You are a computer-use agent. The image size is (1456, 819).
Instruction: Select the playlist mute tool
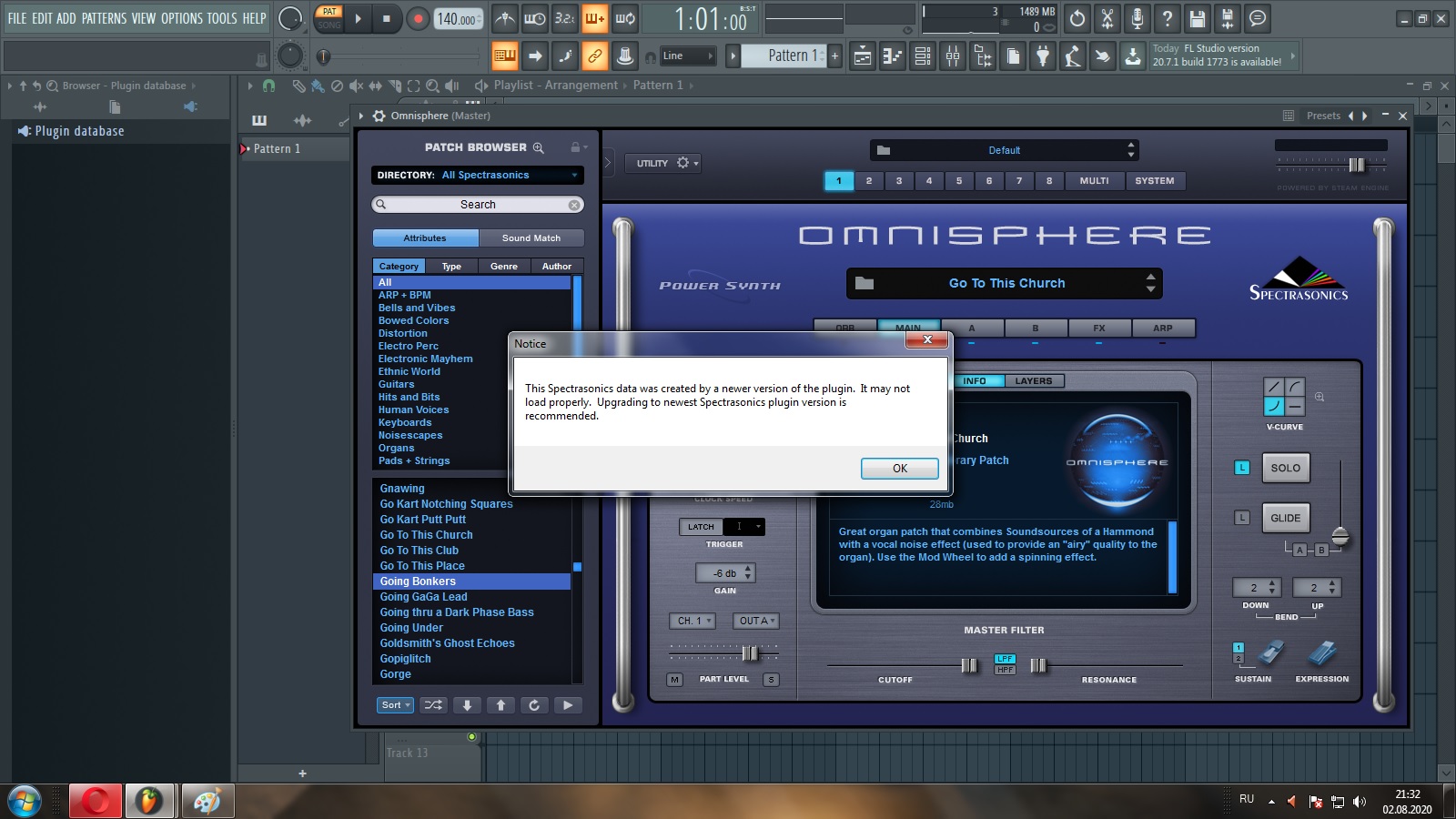coord(356,86)
